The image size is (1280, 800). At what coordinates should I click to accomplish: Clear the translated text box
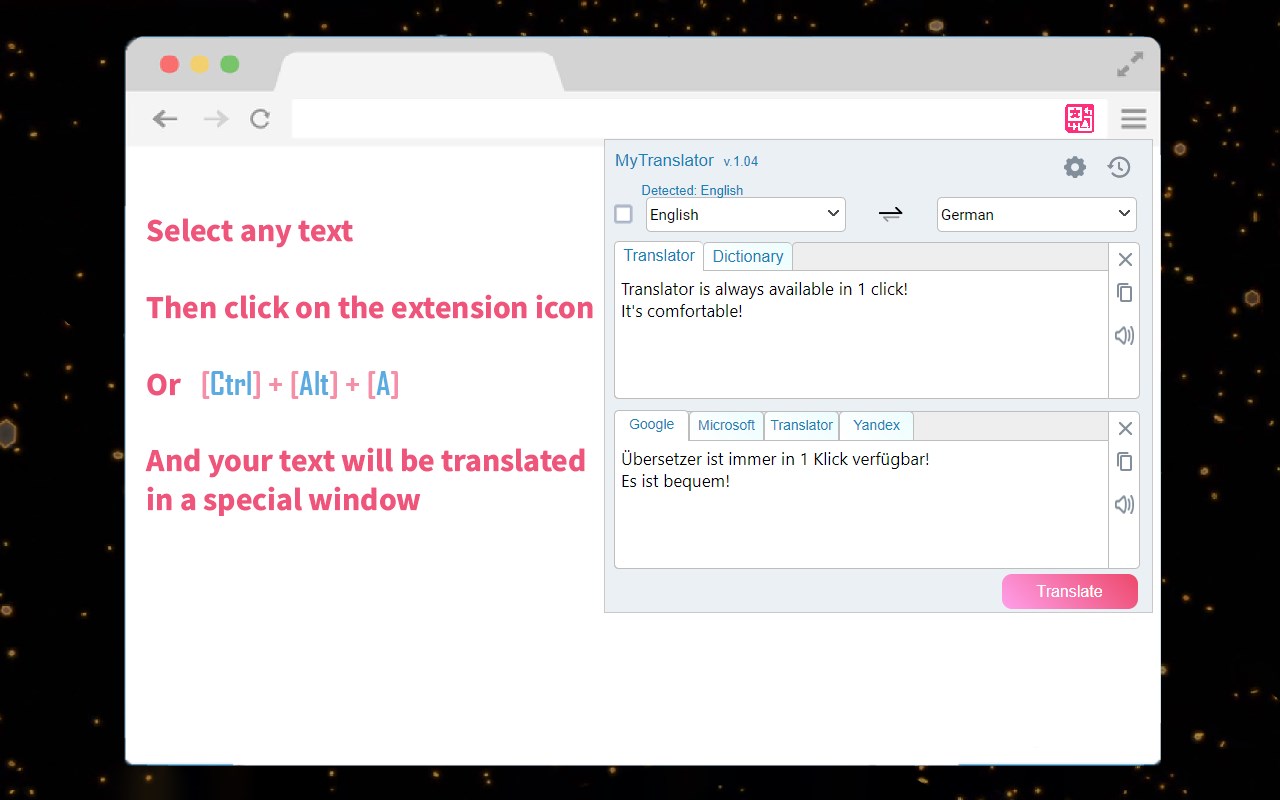[1125, 429]
